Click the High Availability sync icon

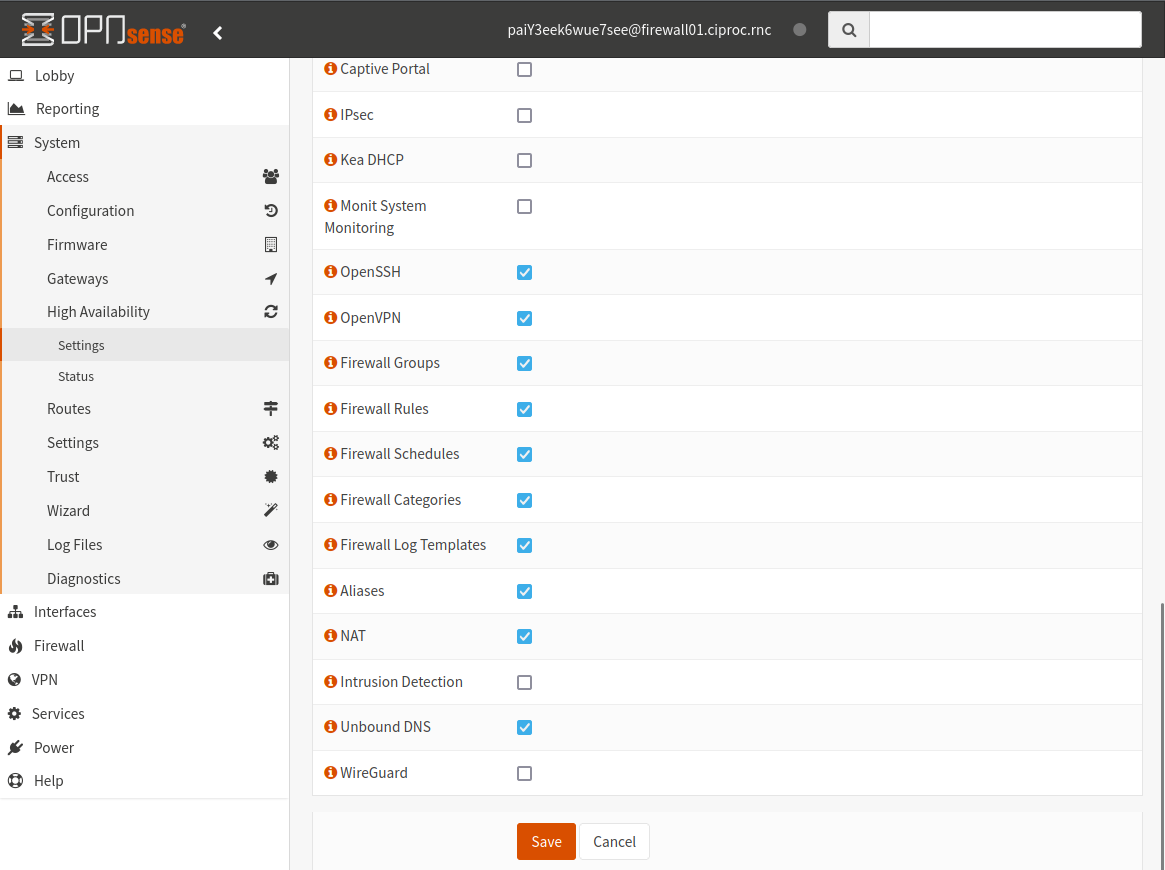coord(270,311)
